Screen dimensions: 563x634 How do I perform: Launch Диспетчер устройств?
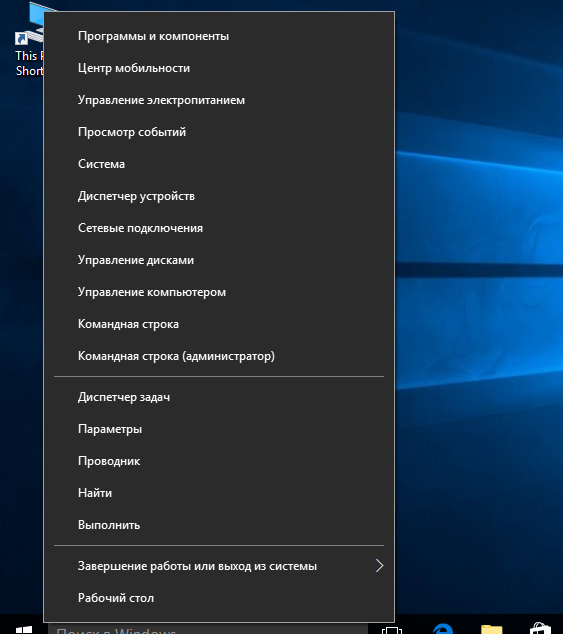(x=219, y=196)
